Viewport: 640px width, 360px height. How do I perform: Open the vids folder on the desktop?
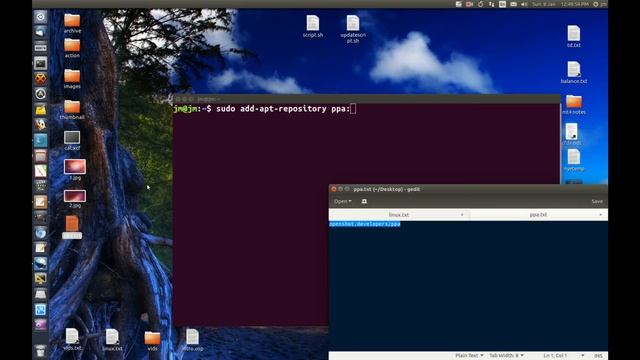pyautogui.click(x=152, y=341)
